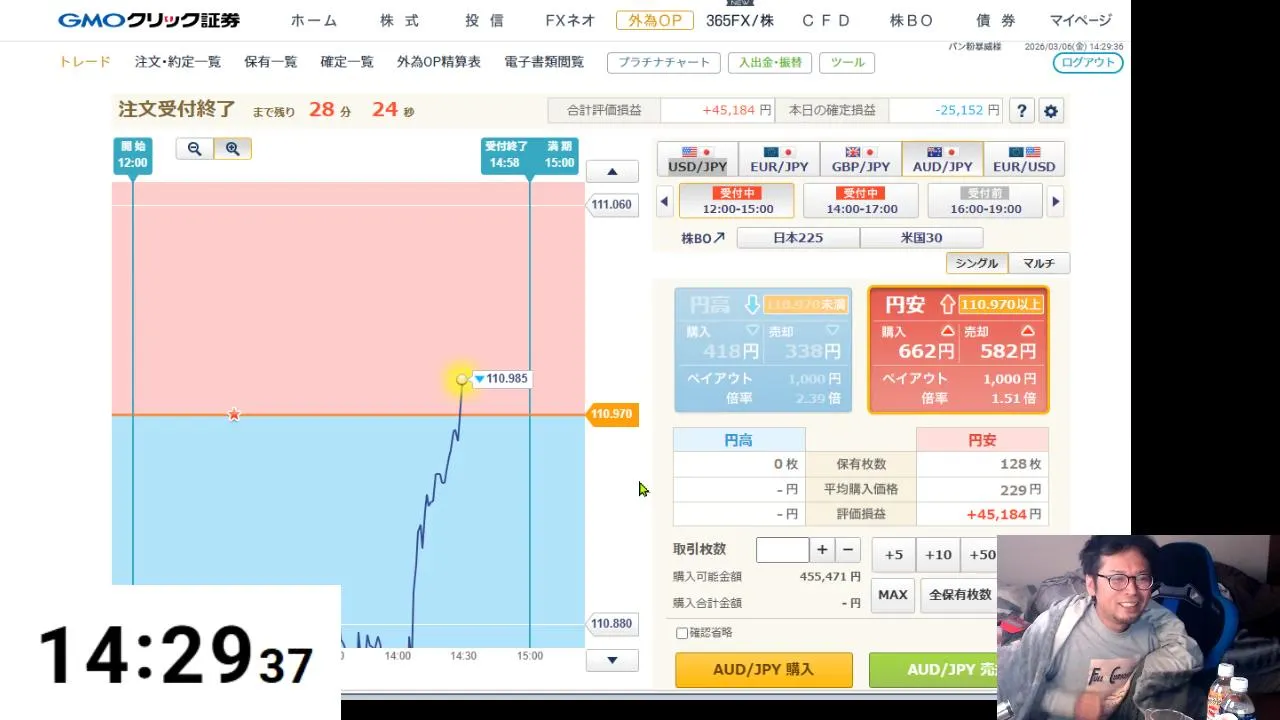The width and height of the screenshot is (1280, 720).
Task: Click GMO Click Securities logo
Action: tap(149, 20)
